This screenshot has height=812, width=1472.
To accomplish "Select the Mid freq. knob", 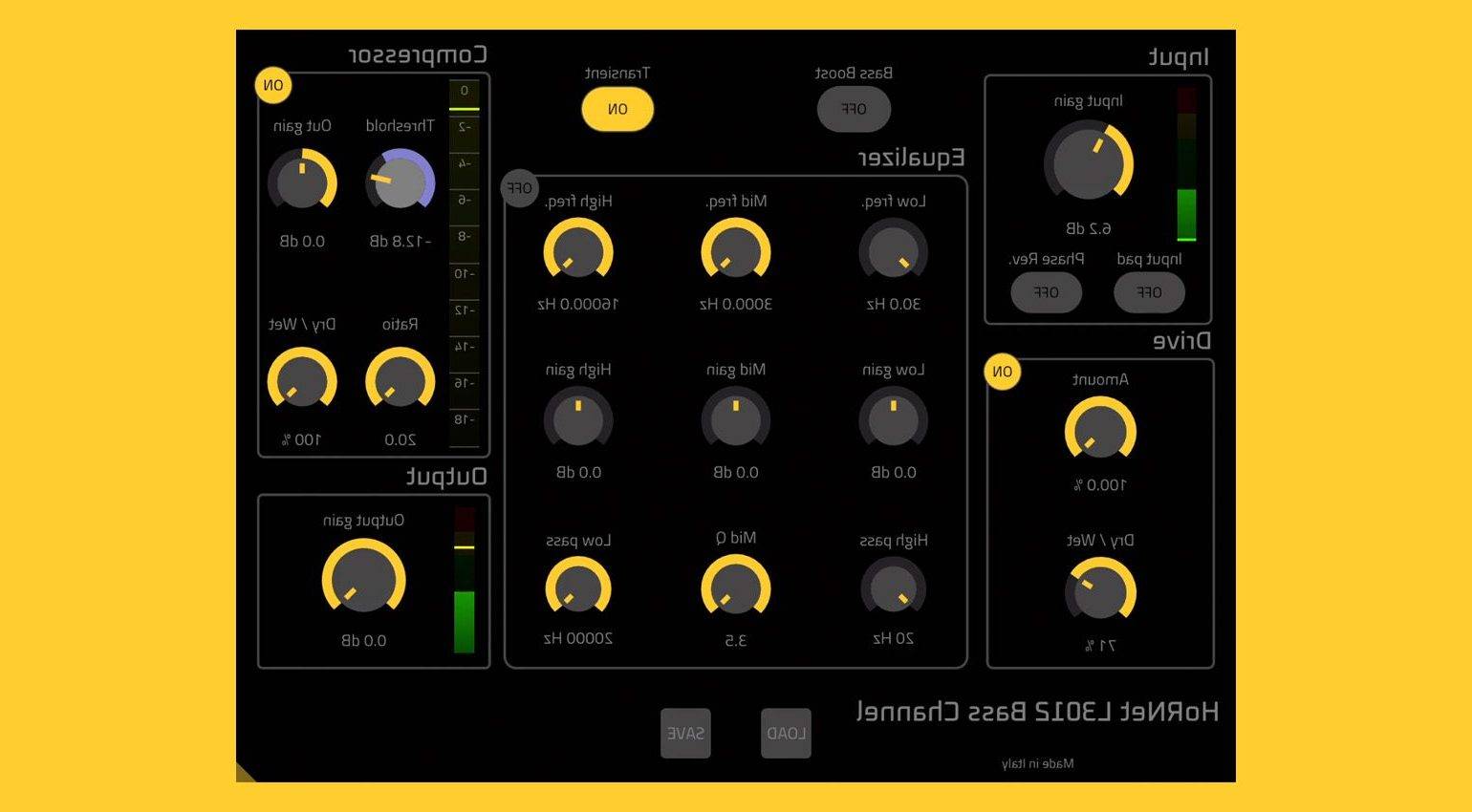I will coord(736,251).
